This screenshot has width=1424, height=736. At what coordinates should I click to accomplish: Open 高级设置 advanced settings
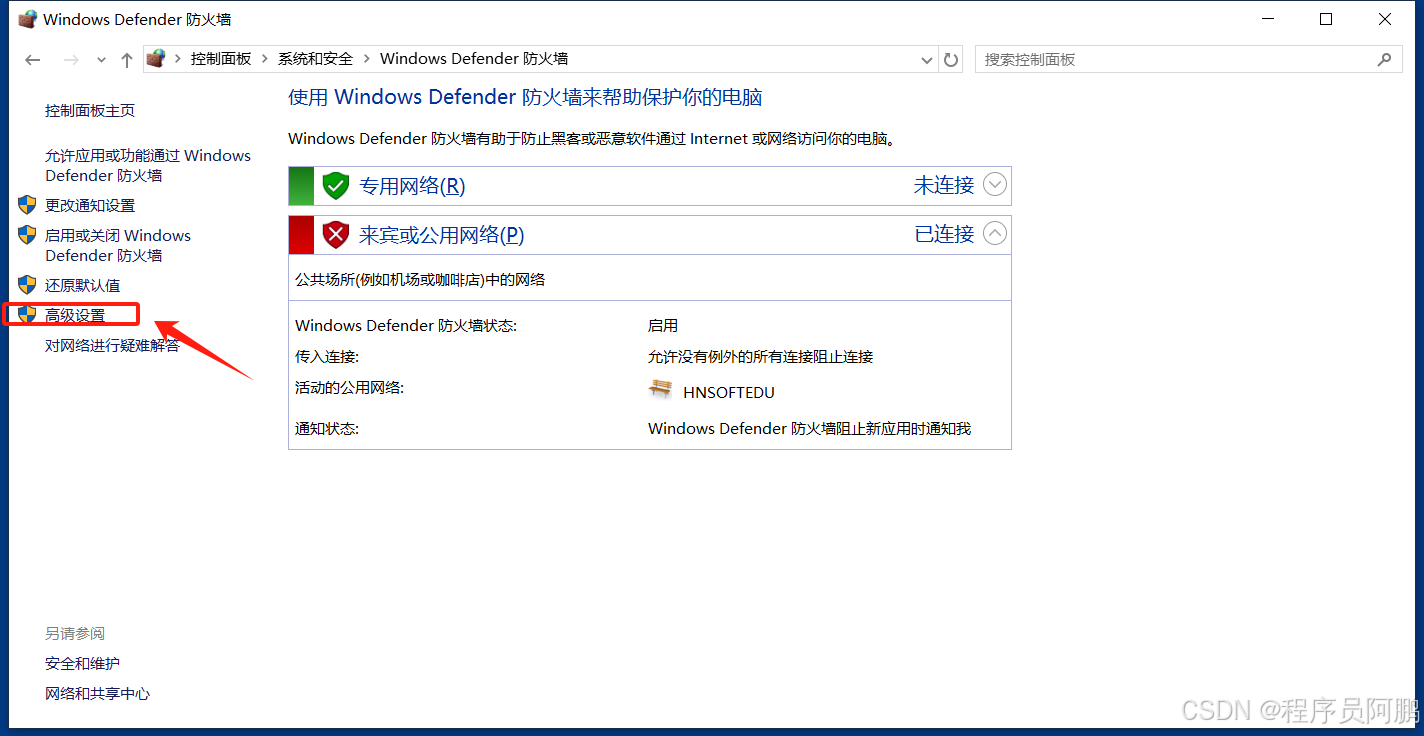75,316
